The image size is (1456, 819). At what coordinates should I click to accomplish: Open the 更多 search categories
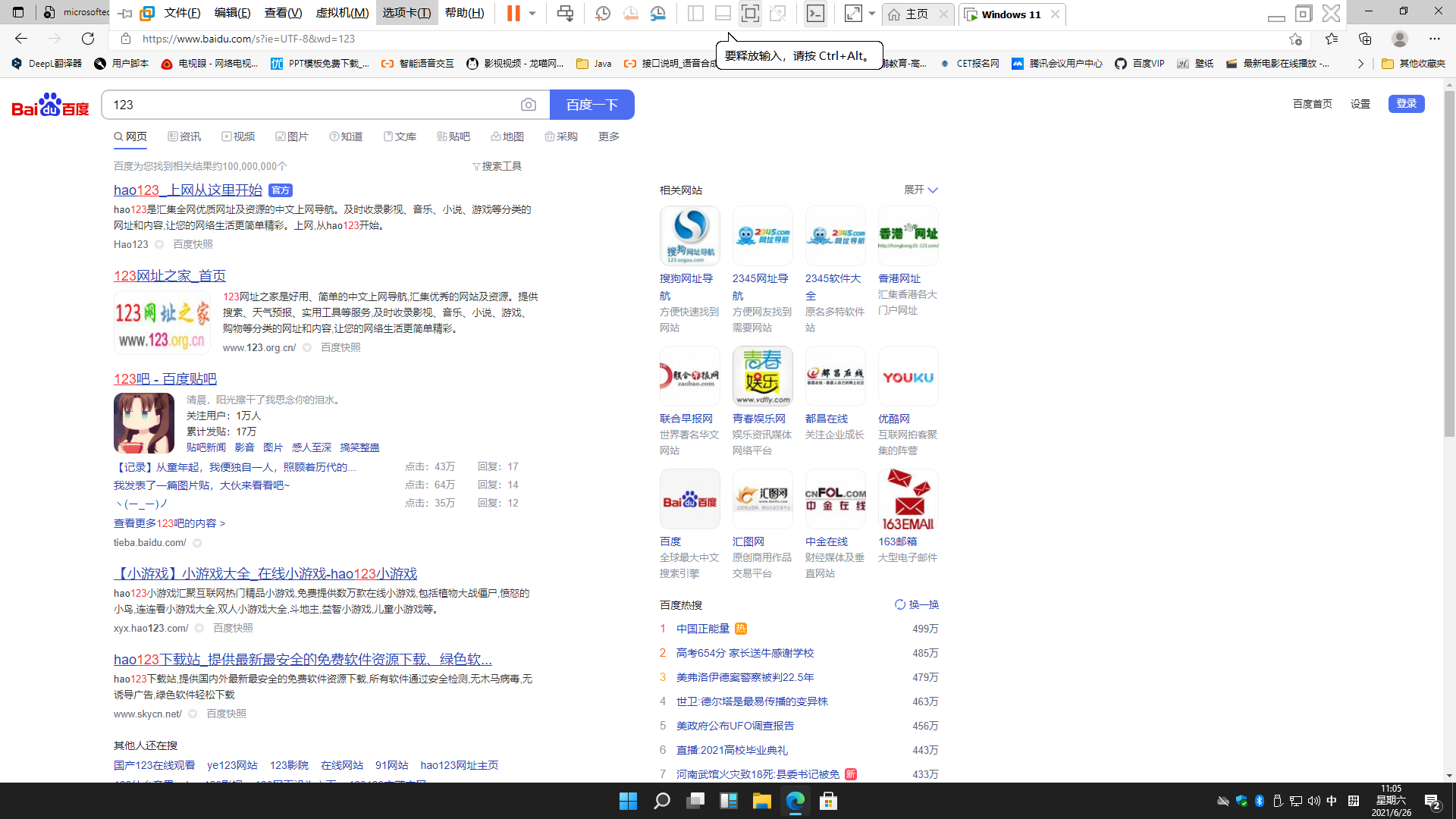(609, 136)
